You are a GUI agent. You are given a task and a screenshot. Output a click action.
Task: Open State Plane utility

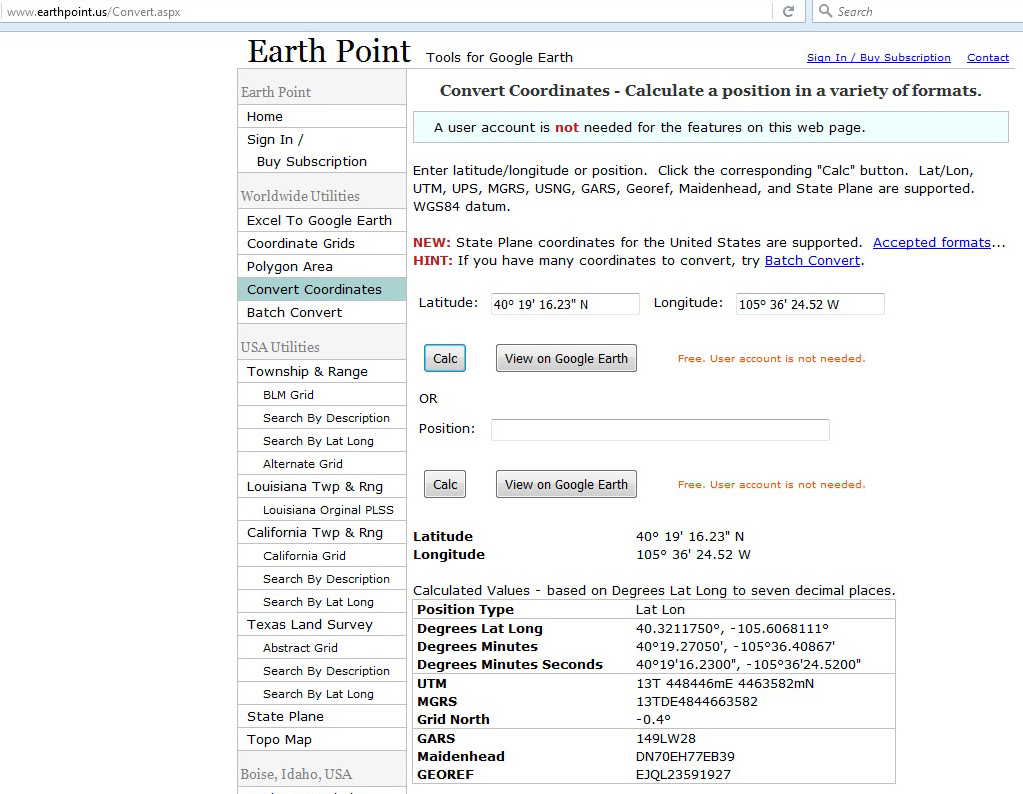coord(322,716)
